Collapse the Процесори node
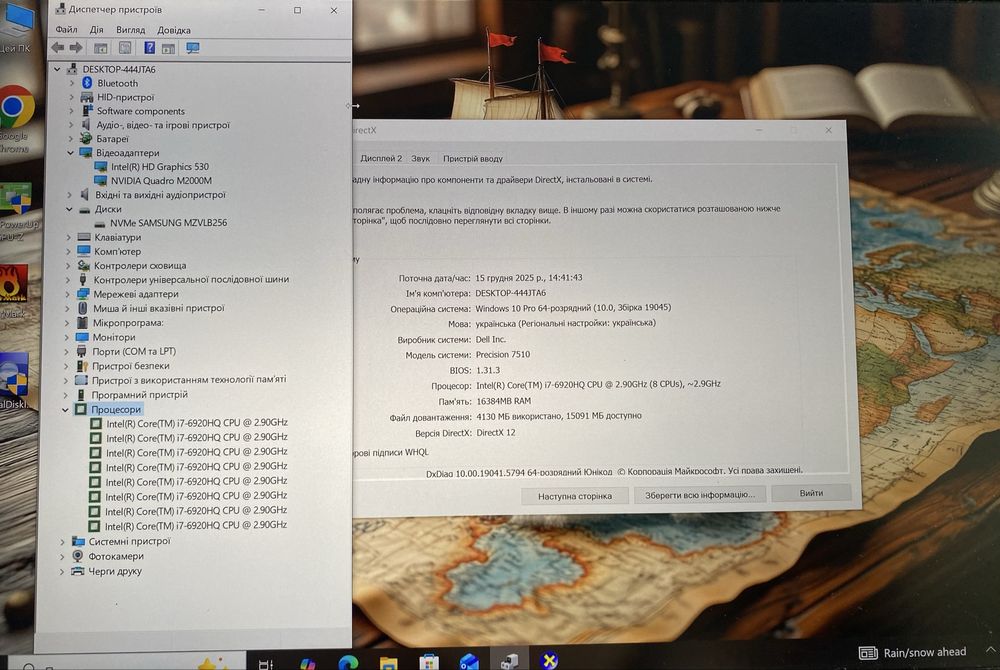The height and width of the screenshot is (670, 1000). 65,410
